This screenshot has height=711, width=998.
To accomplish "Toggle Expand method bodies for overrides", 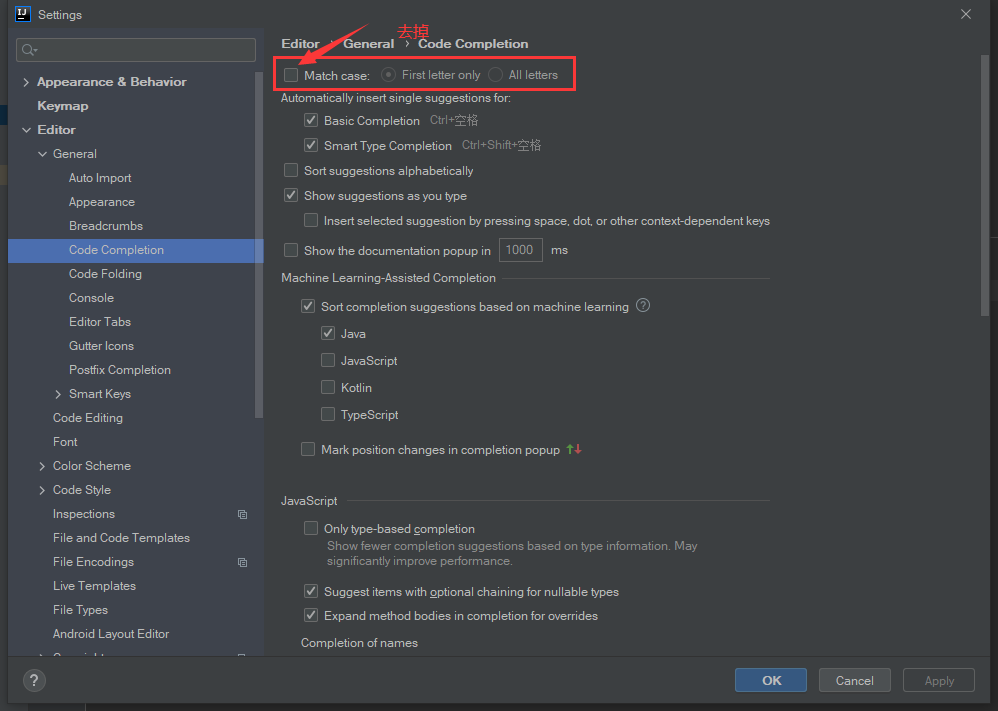I will click(x=311, y=616).
